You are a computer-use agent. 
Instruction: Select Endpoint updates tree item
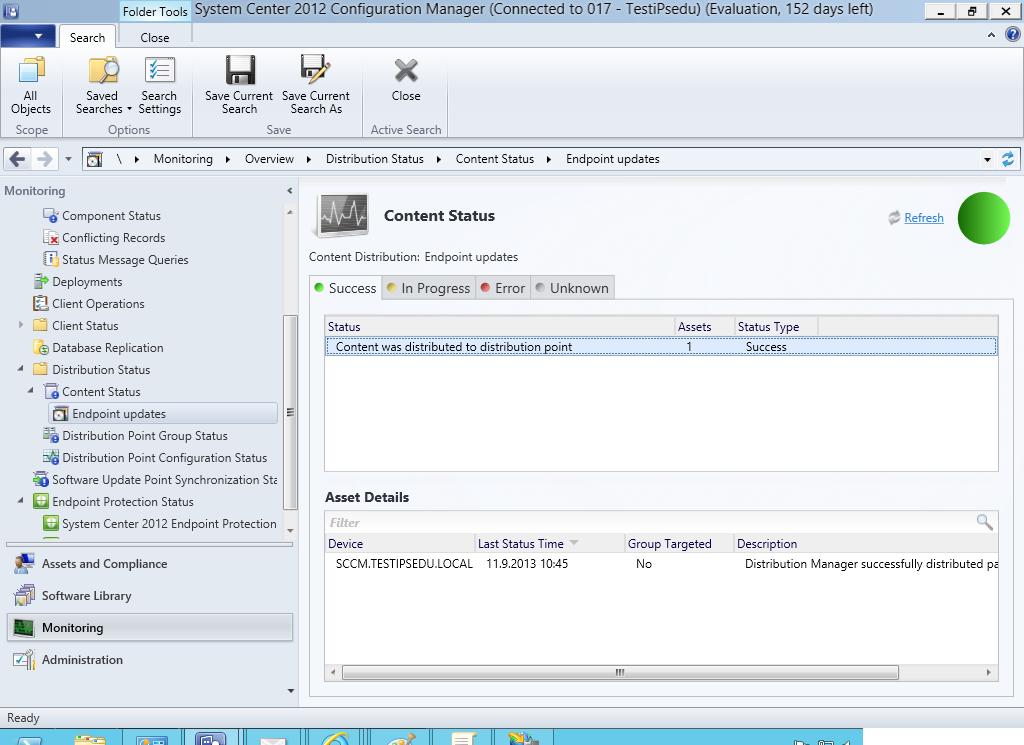(163, 413)
